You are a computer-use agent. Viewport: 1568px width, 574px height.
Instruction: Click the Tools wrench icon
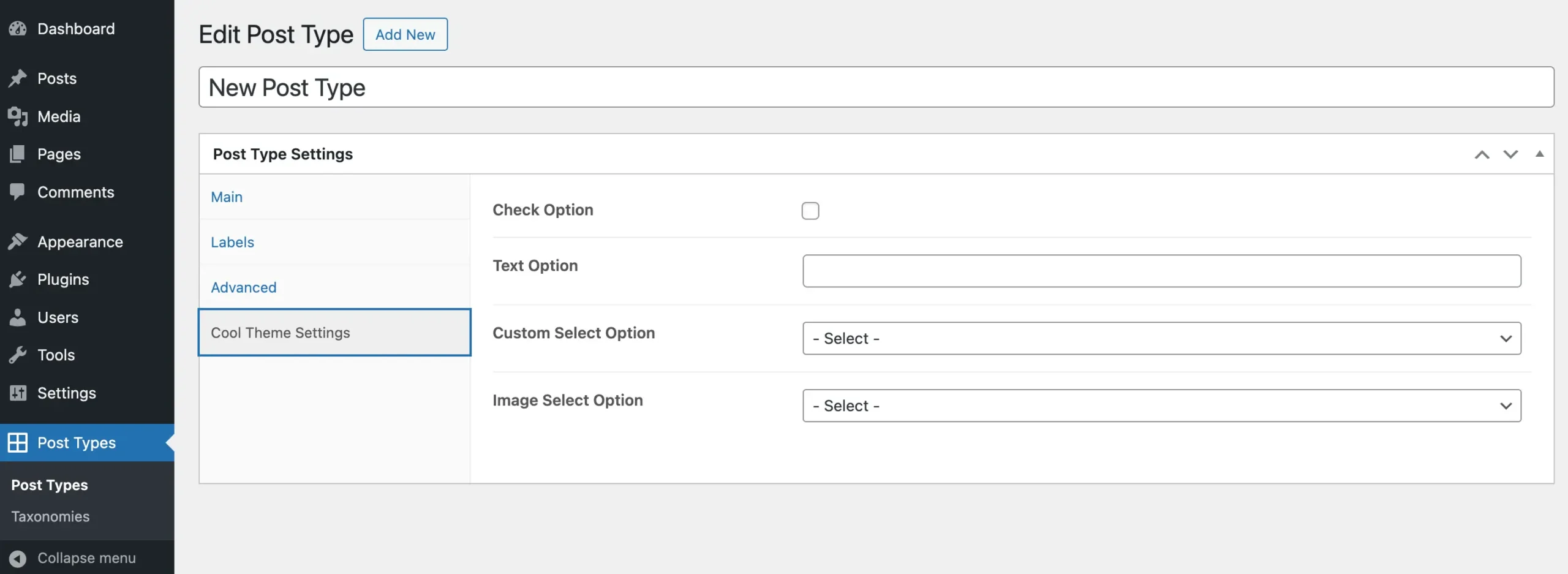coord(18,355)
